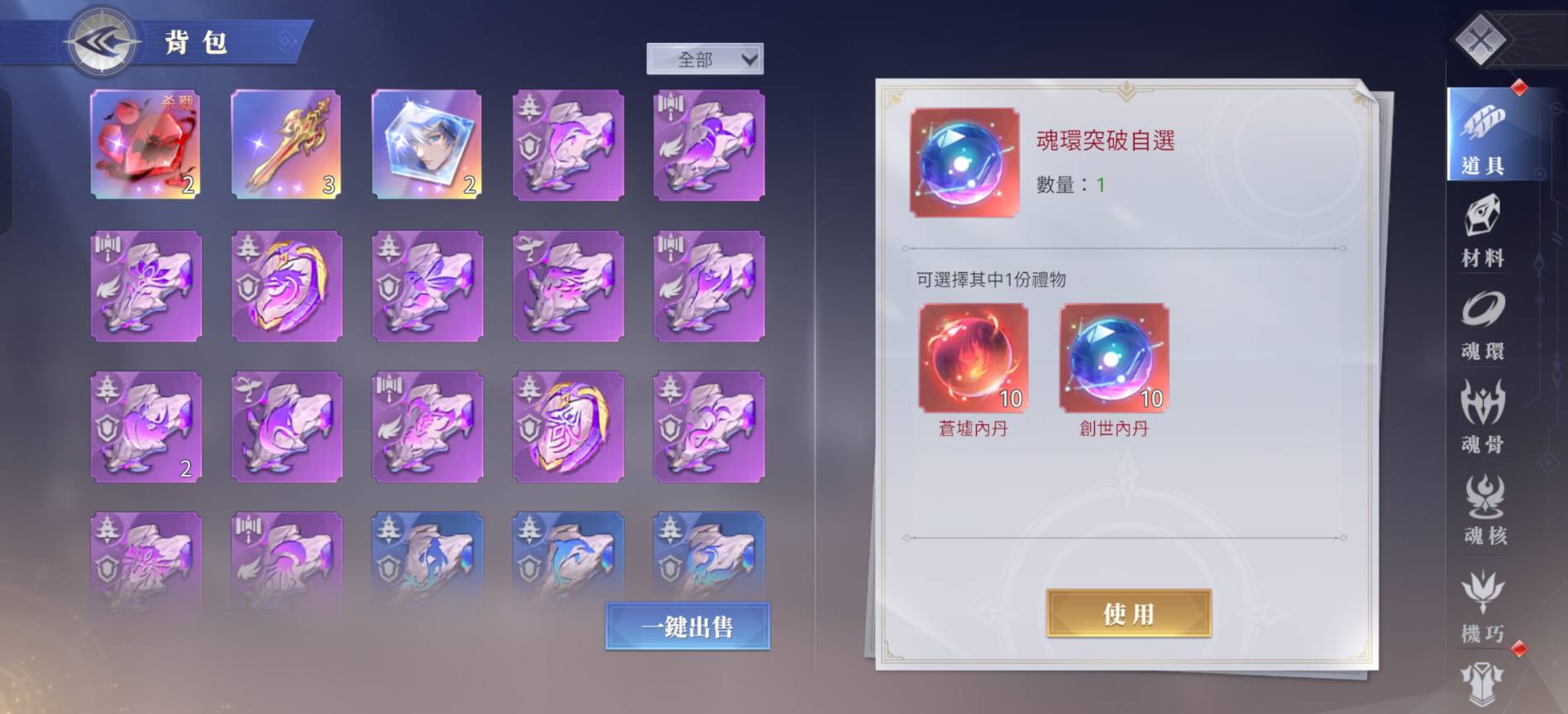1568x714 pixels.
Task: Open the 全部 filter dropdown
Action: [x=705, y=60]
